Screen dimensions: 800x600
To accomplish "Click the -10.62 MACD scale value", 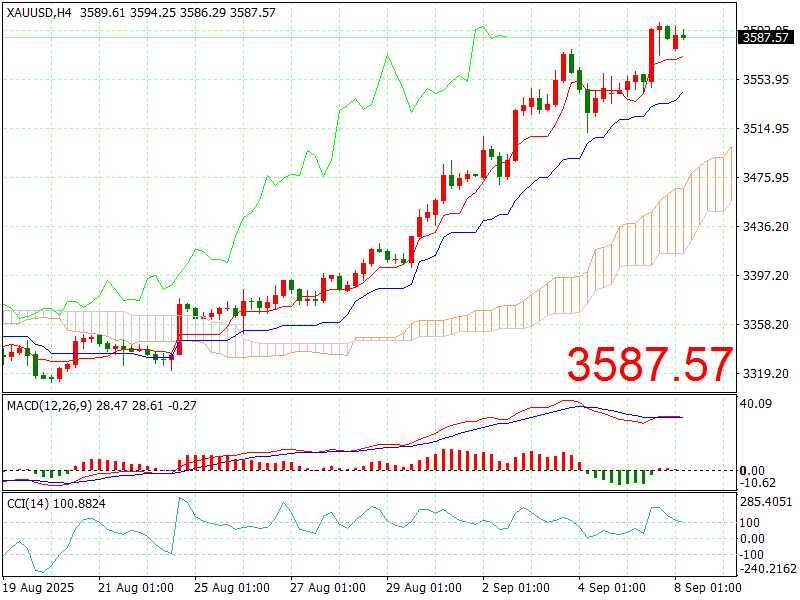I will point(758,483).
